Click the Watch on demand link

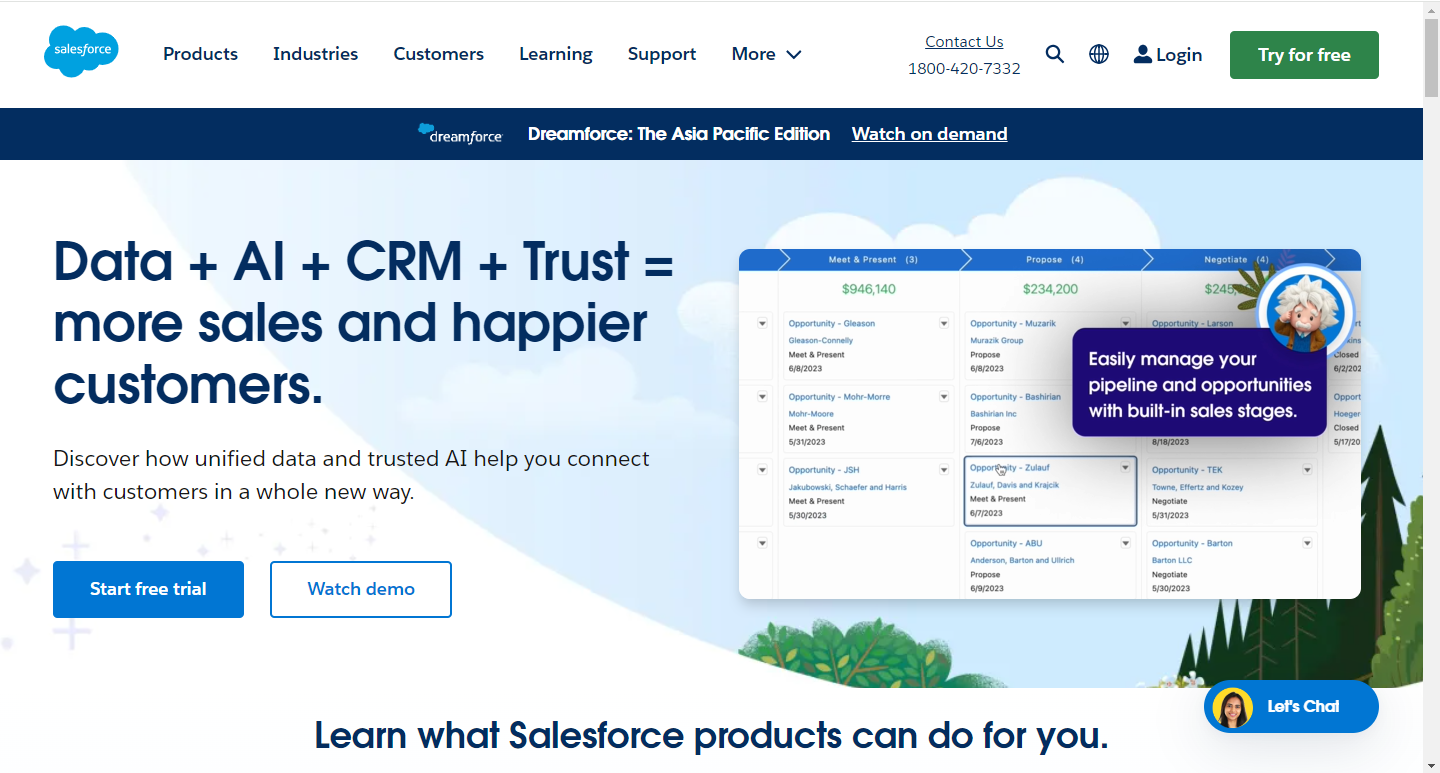point(929,134)
